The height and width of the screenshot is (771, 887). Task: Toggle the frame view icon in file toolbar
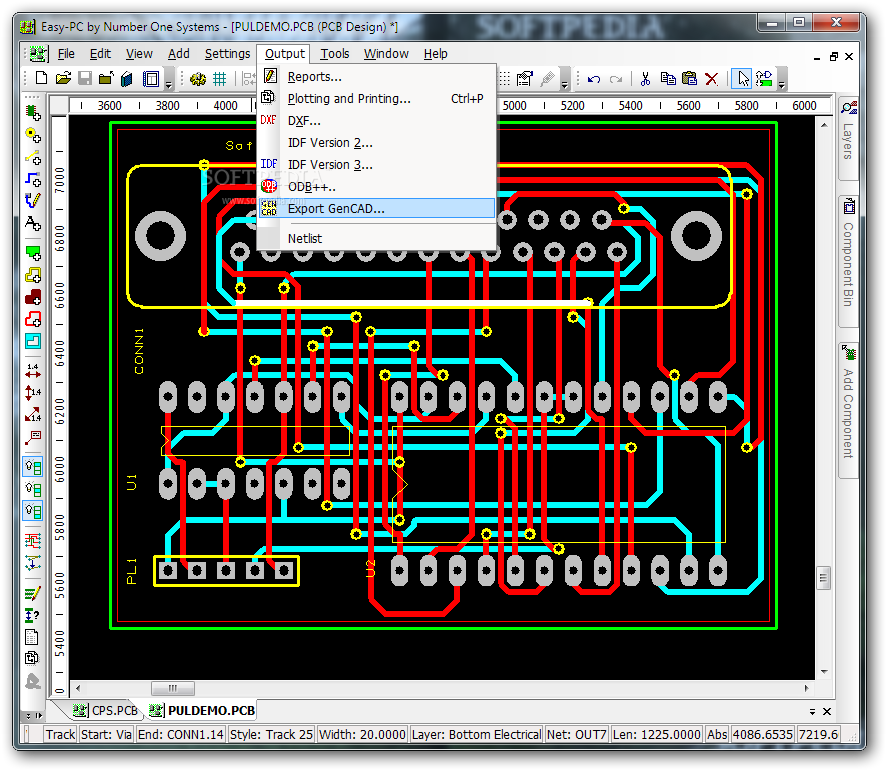pyautogui.click(x=151, y=79)
